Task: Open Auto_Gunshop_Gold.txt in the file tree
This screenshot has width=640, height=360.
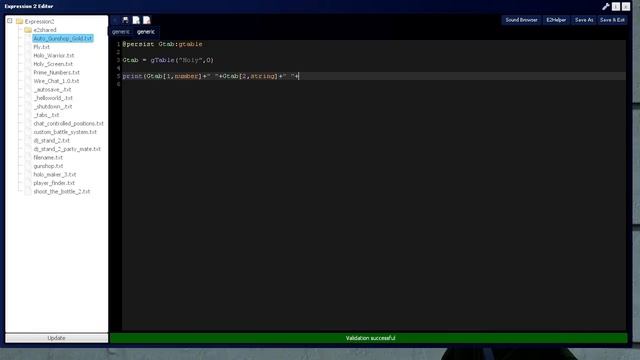Action: pyautogui.click(x=63, y=38)
